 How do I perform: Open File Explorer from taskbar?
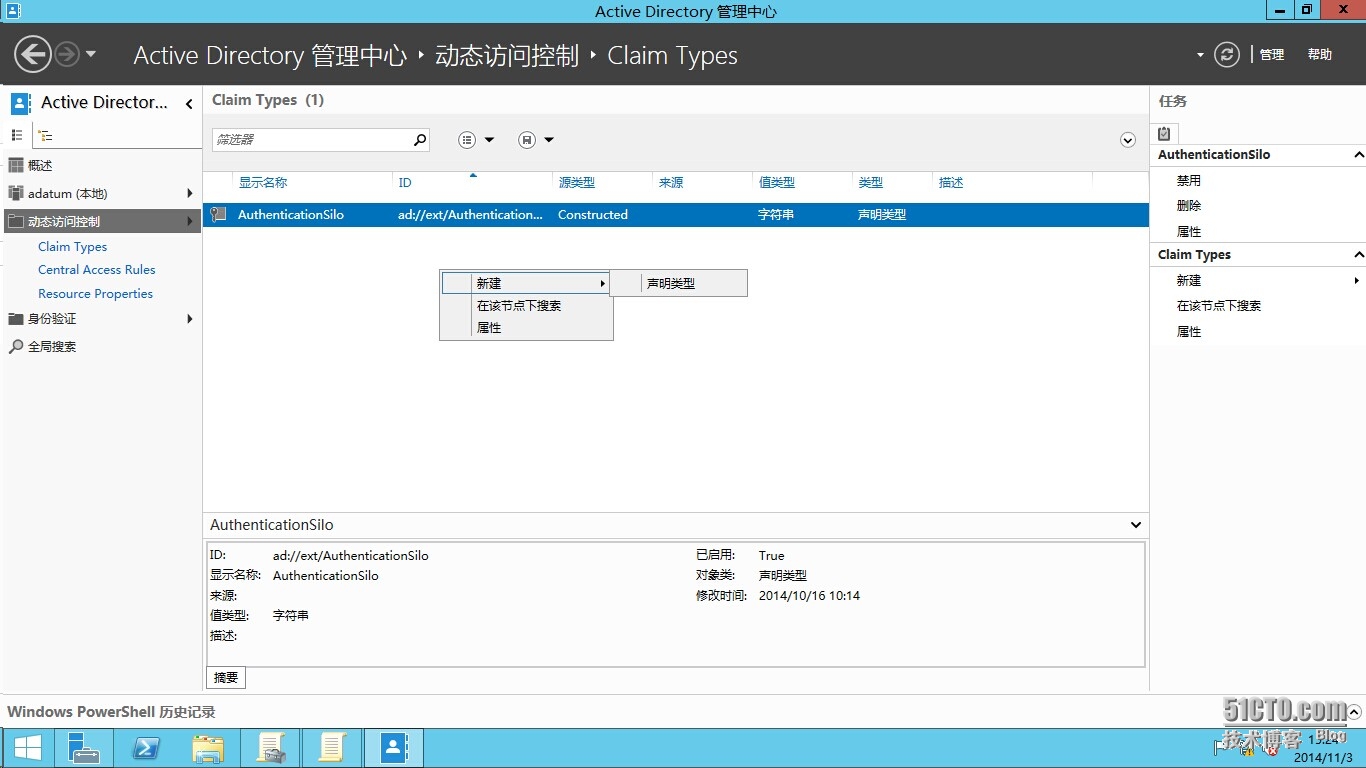point(208,748)
